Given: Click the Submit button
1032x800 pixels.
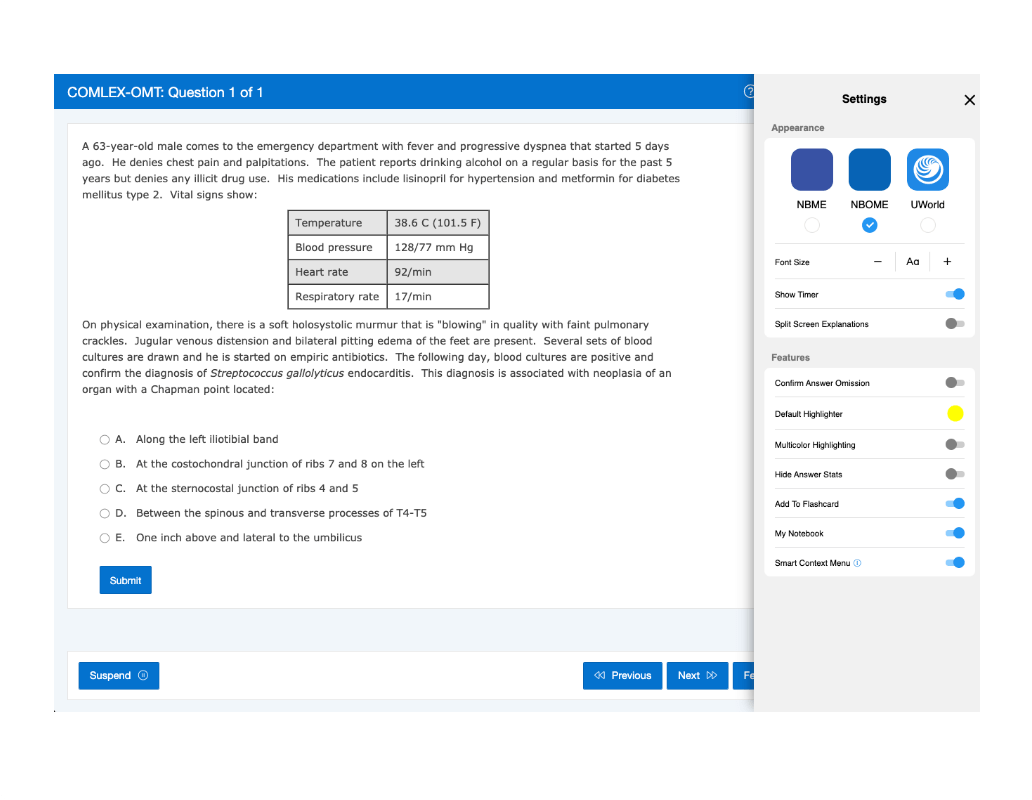Looking at the screenshot, I should tap(125, 580).
